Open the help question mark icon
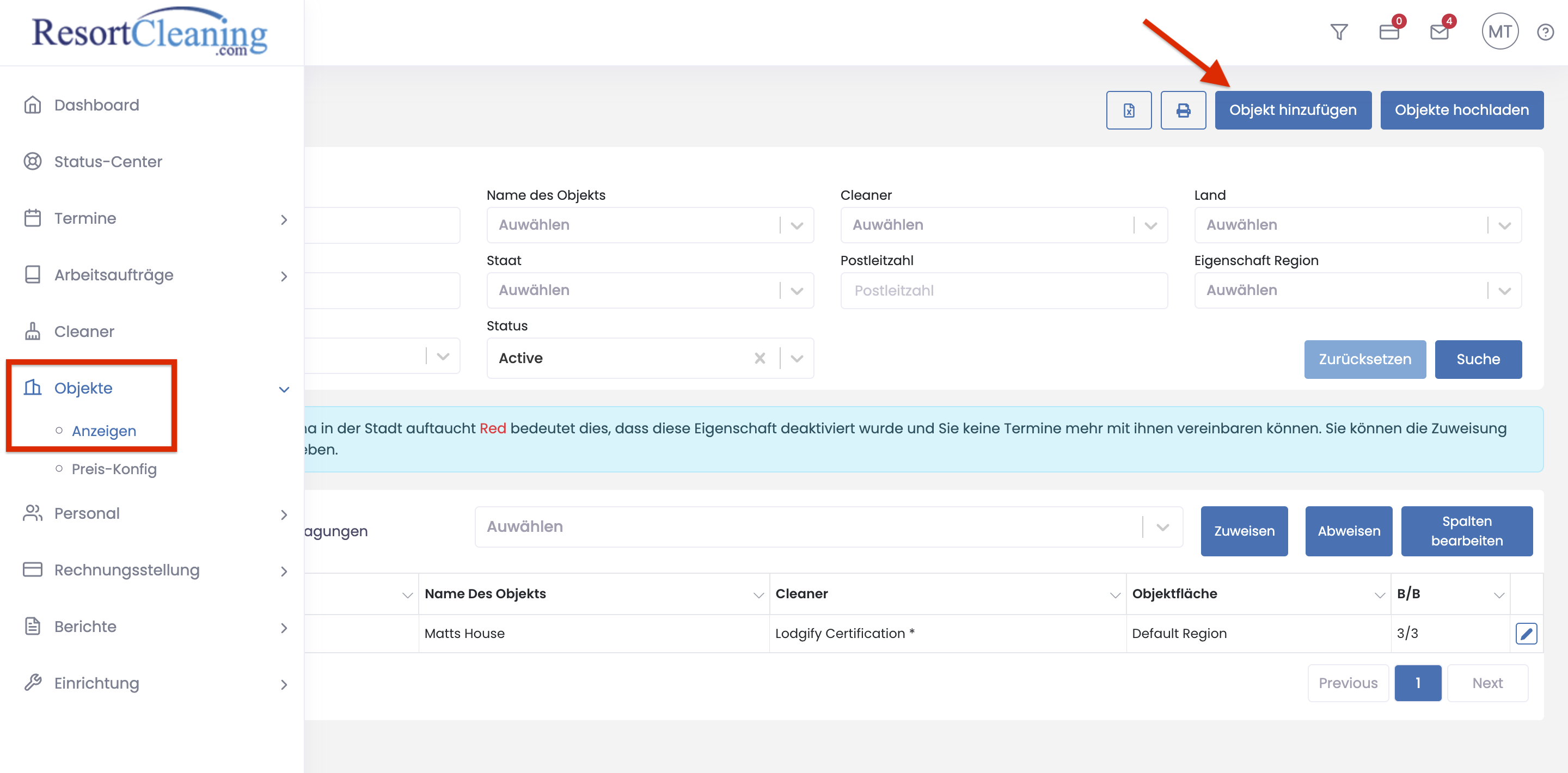 click(x=1545, y=32)
